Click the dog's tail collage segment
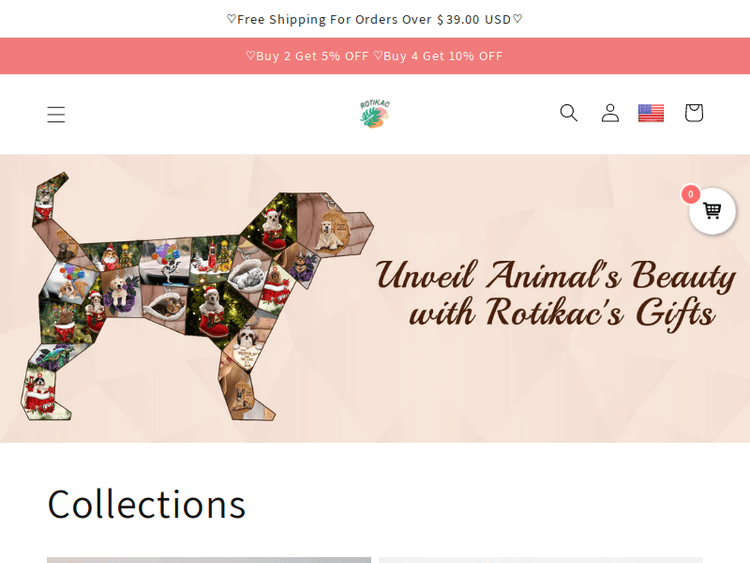 coord(50,199)
